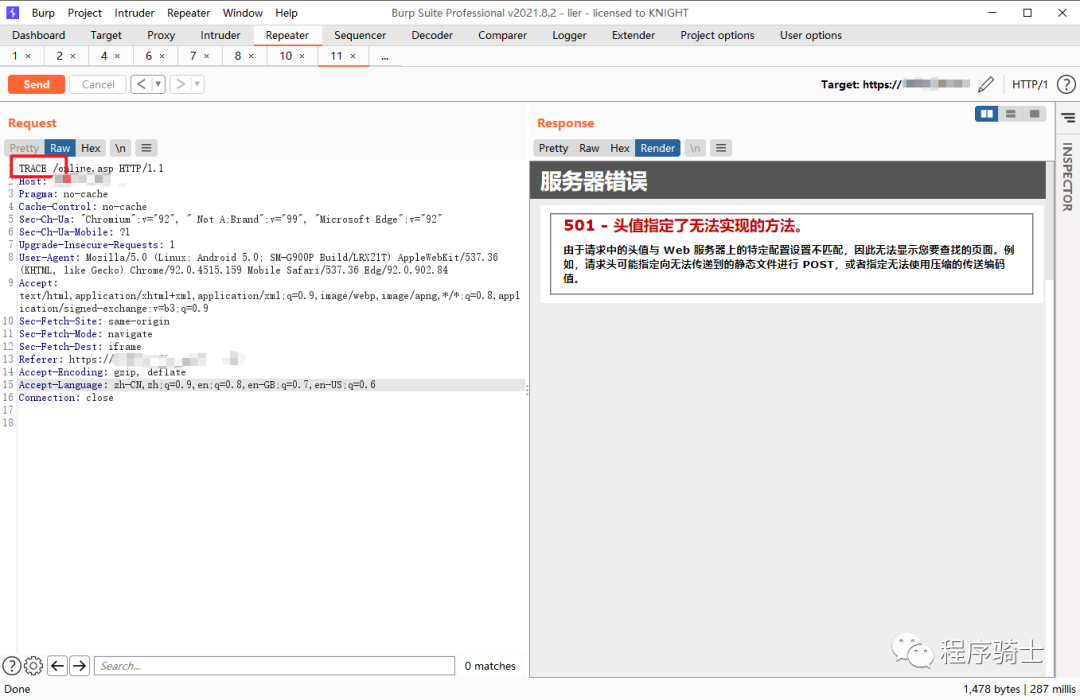Open the response hamburger options menu
The width and height of the screenshot is (1080, 700).
(x=721, y=148)
